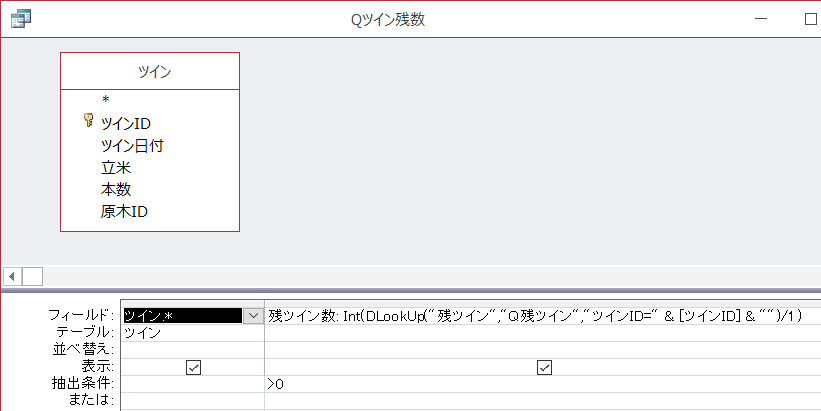Click the 並べ替え cell under the ツイン.* column
821x411 pixels.
[190, 349]
